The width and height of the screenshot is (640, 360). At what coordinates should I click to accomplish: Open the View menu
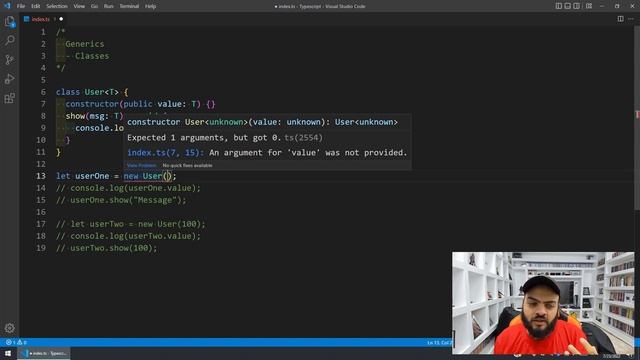(x=79, y=6)
